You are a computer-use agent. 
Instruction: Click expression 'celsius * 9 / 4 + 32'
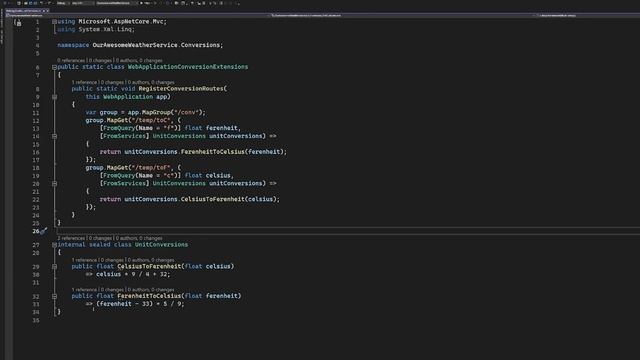tap(132, 274)
